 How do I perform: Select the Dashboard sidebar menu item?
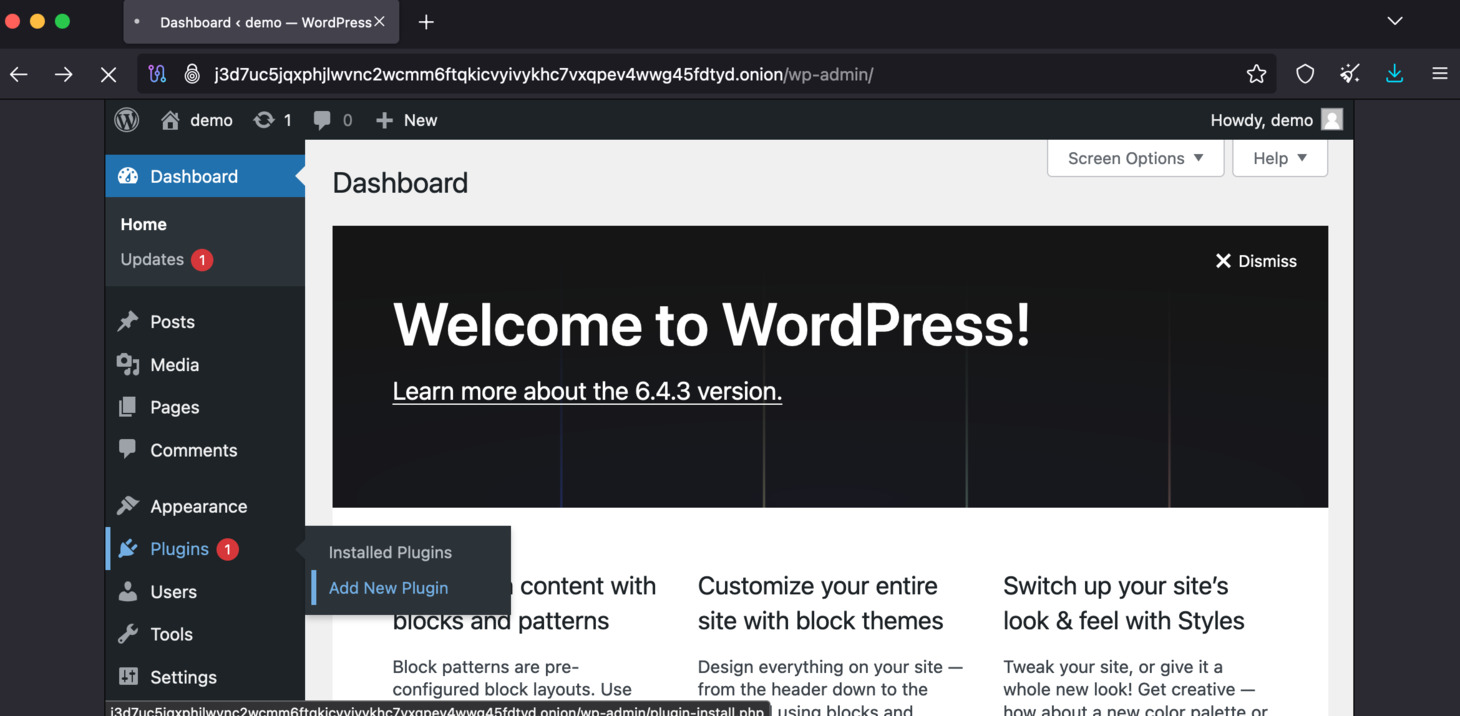point(205,176)
